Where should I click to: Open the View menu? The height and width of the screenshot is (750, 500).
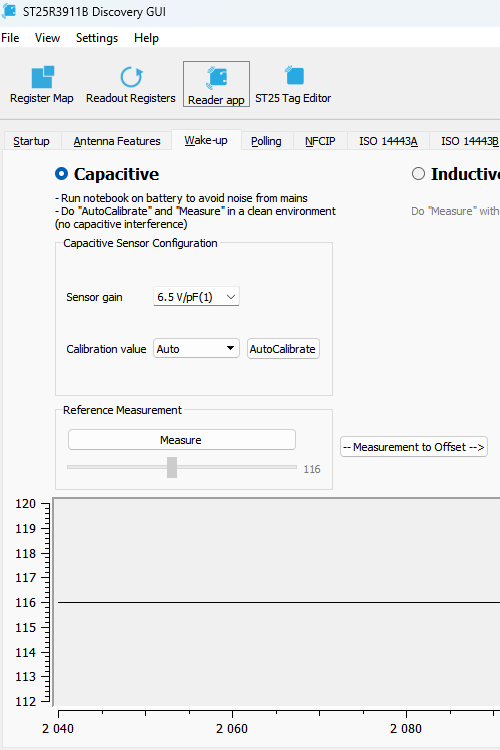47,38
